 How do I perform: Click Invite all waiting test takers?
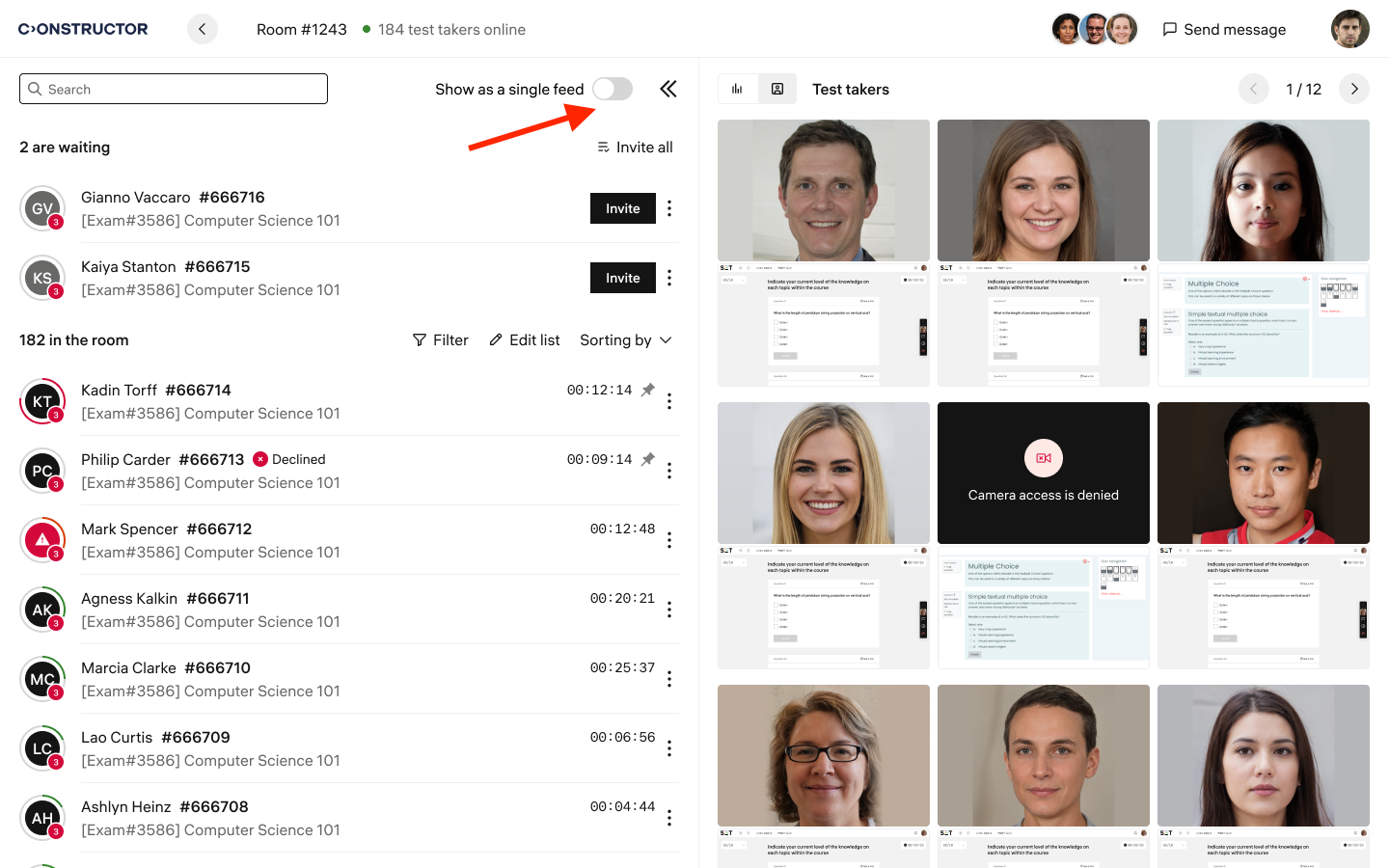635,147
